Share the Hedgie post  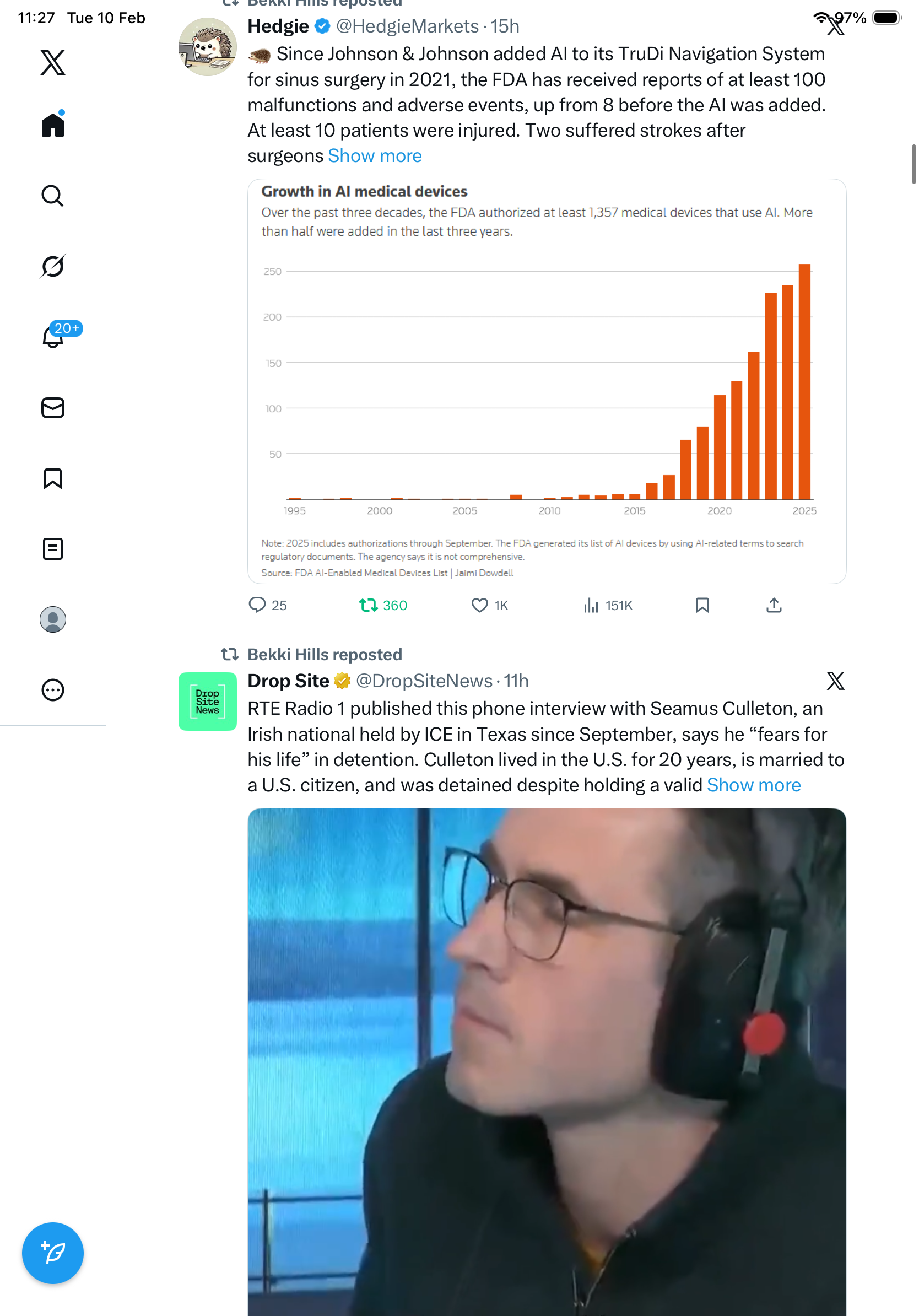pyautogui.click(x=774, y=605)
